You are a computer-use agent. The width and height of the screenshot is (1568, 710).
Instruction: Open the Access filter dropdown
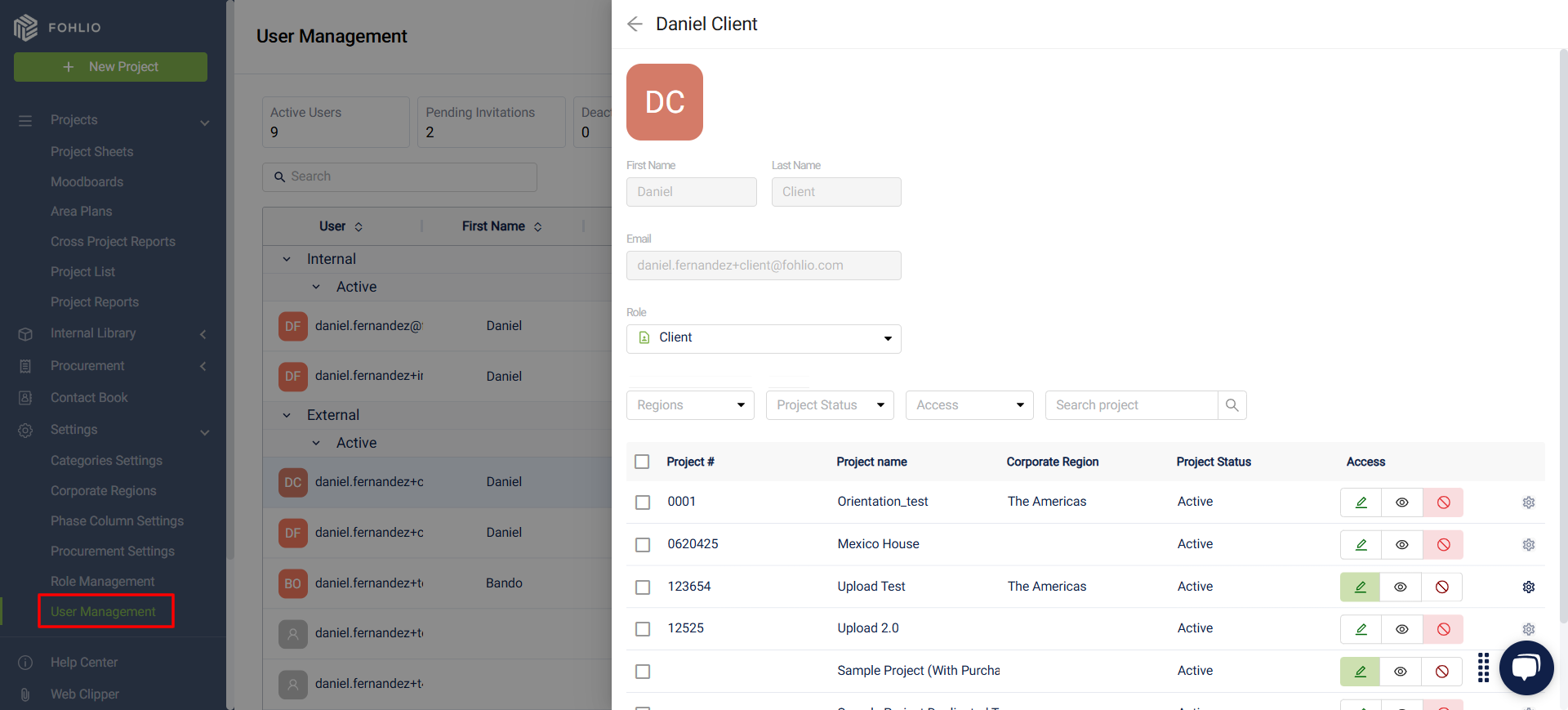[x=969, y=405]
